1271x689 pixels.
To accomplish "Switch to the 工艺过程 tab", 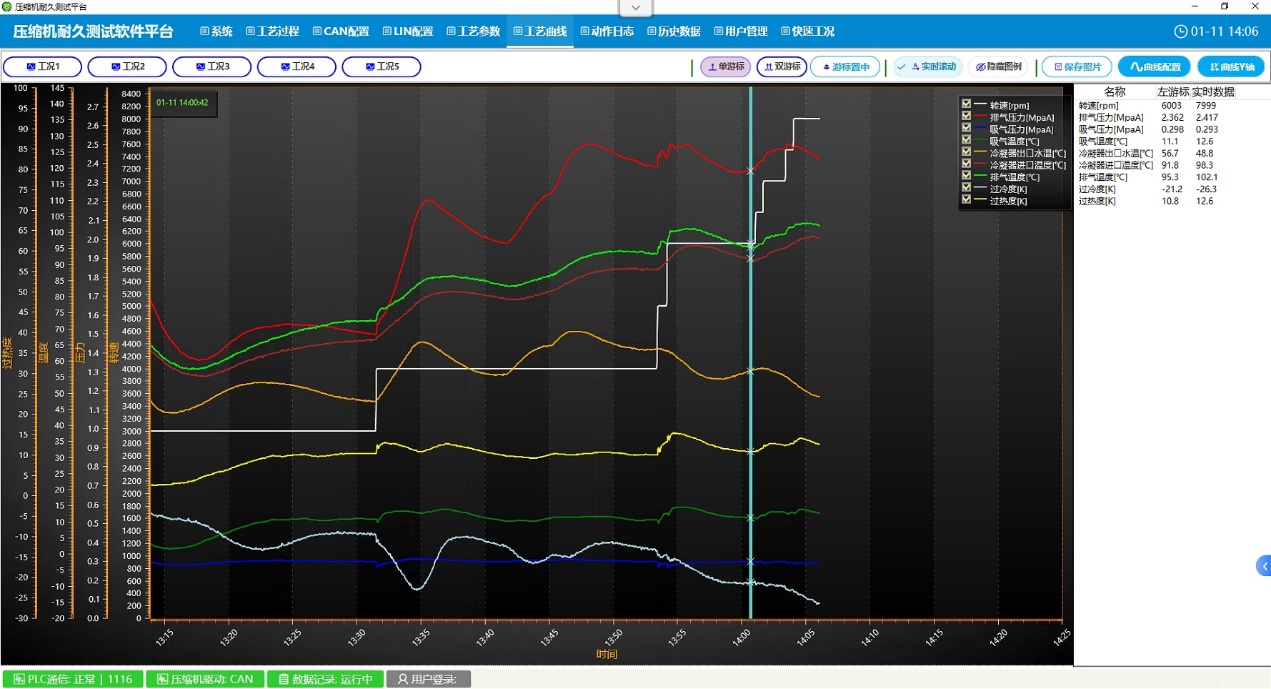I will pos(273,31).
